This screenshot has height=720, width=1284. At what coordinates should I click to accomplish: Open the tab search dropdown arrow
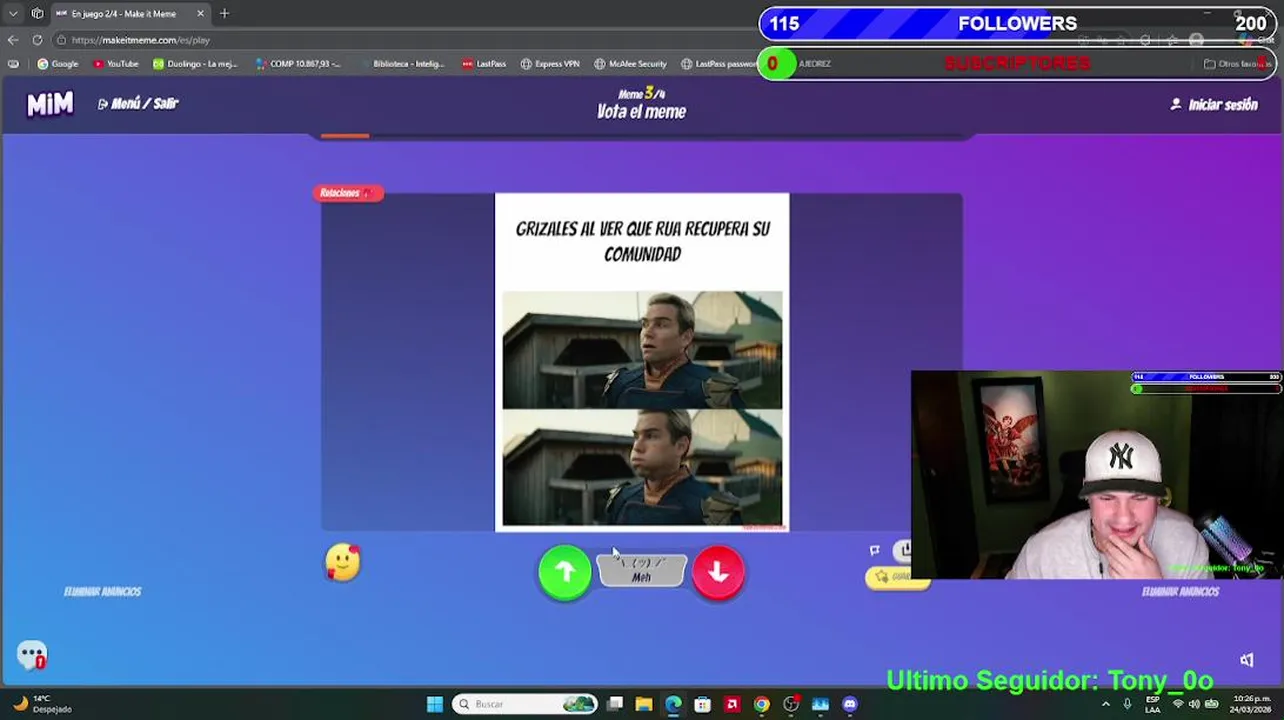(x=13, y=14)
